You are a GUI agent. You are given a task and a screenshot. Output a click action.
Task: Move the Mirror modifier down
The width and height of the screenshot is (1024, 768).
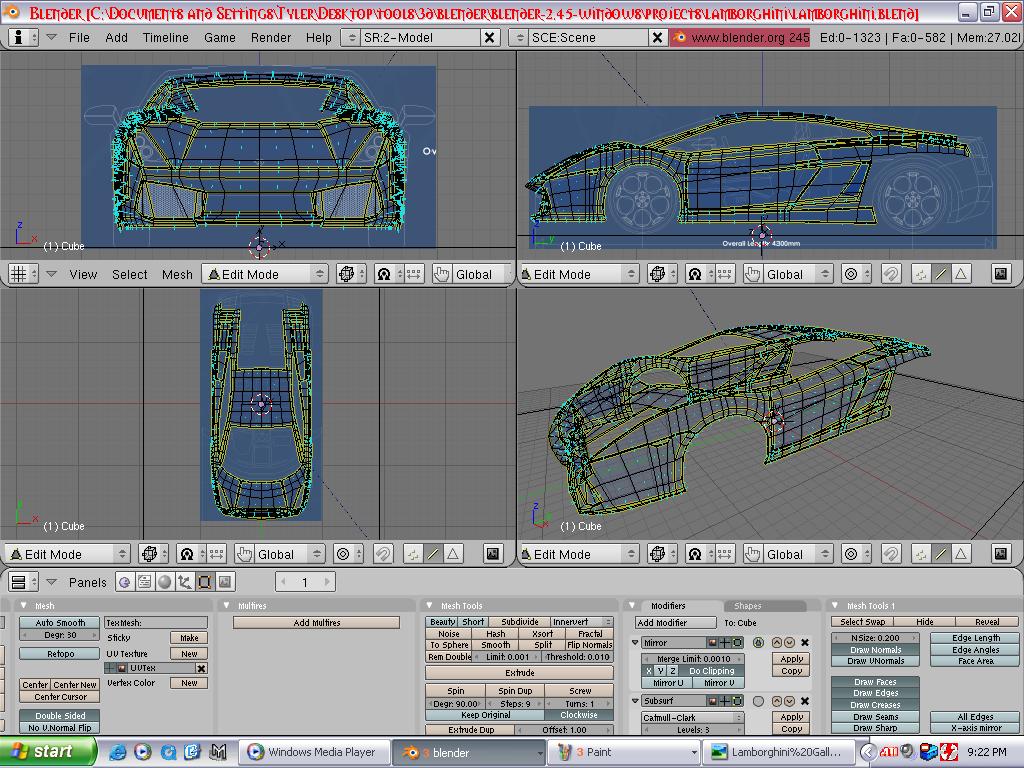point(789,643)
